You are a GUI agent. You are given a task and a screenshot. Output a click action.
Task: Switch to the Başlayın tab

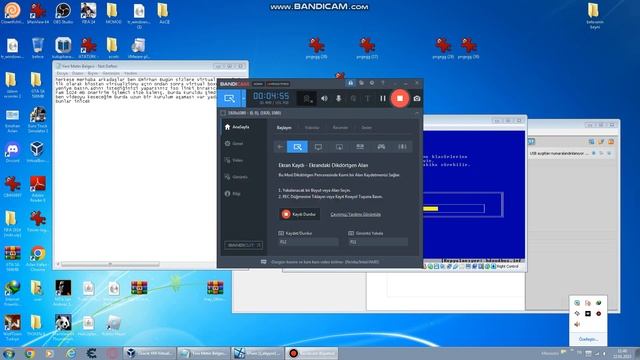284,128
